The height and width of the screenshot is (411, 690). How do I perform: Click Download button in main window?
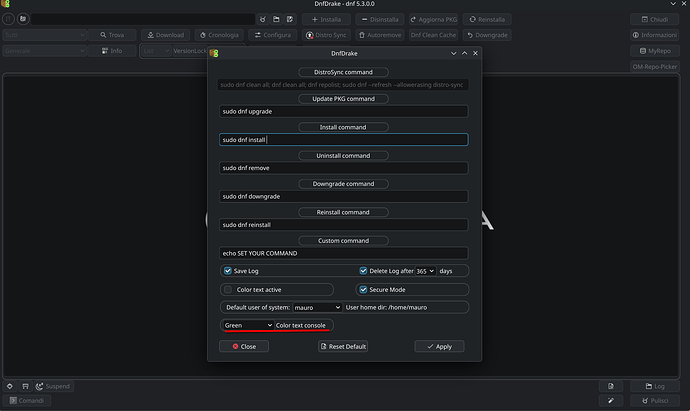[x=165, y=35]
